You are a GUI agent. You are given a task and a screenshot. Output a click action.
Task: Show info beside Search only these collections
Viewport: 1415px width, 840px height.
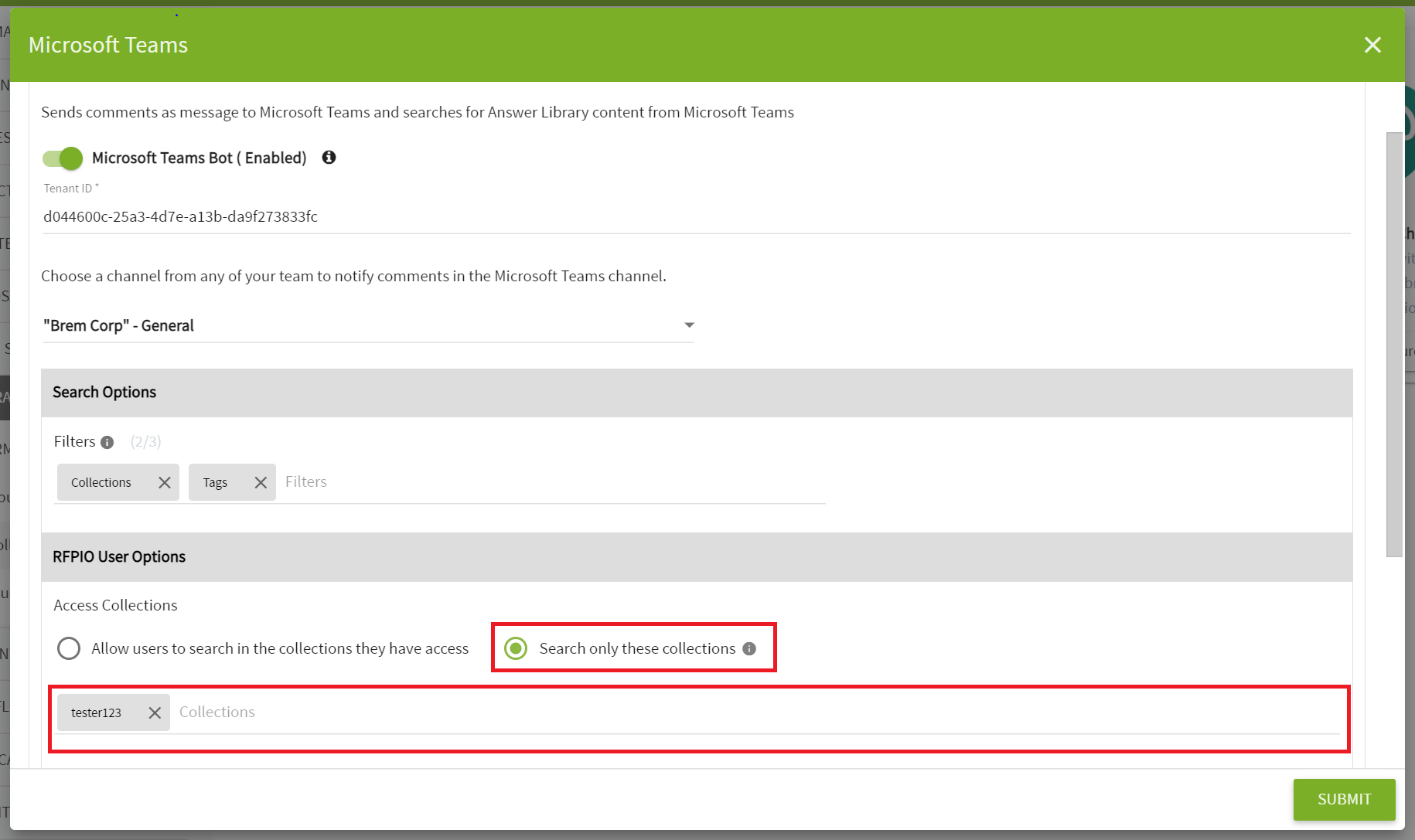pos(749,648)
